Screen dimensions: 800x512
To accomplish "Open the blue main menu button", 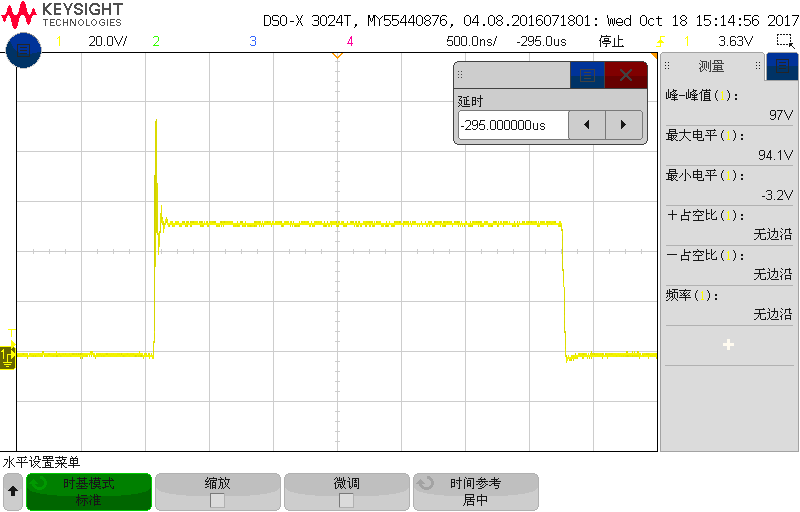I will click(23, 50).
